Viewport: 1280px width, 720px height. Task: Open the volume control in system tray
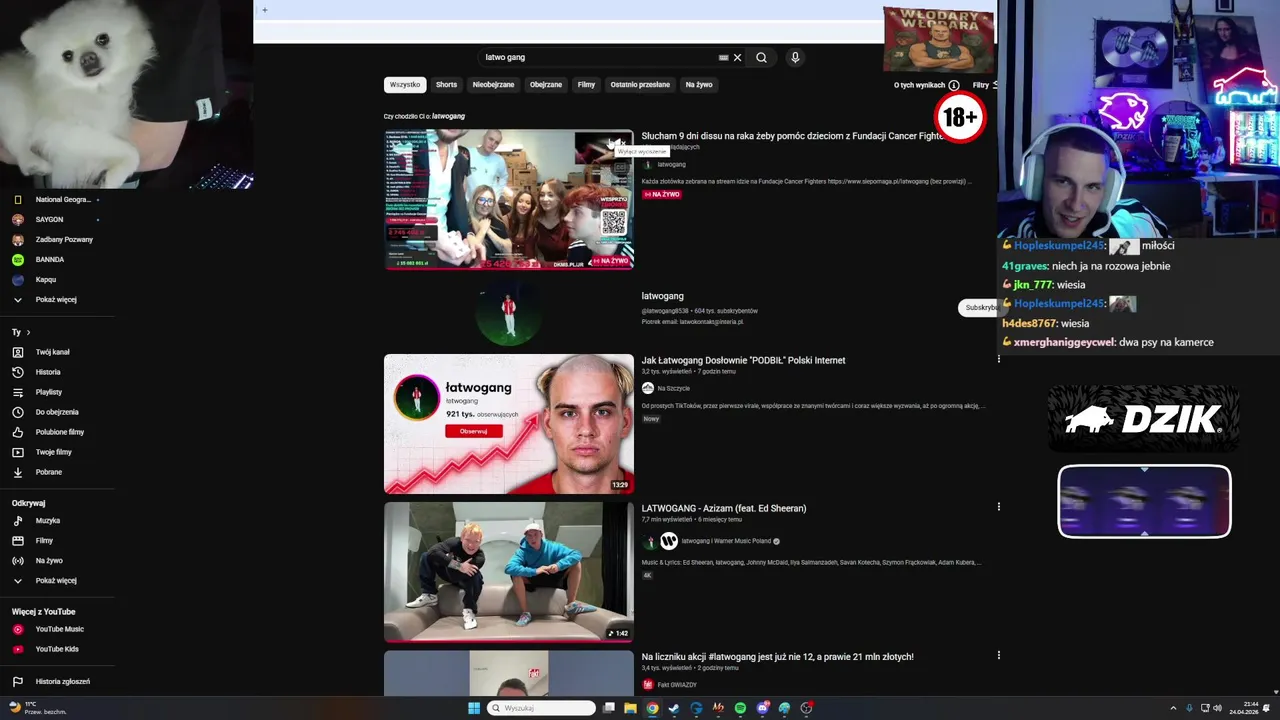(x=1217, y=708)
